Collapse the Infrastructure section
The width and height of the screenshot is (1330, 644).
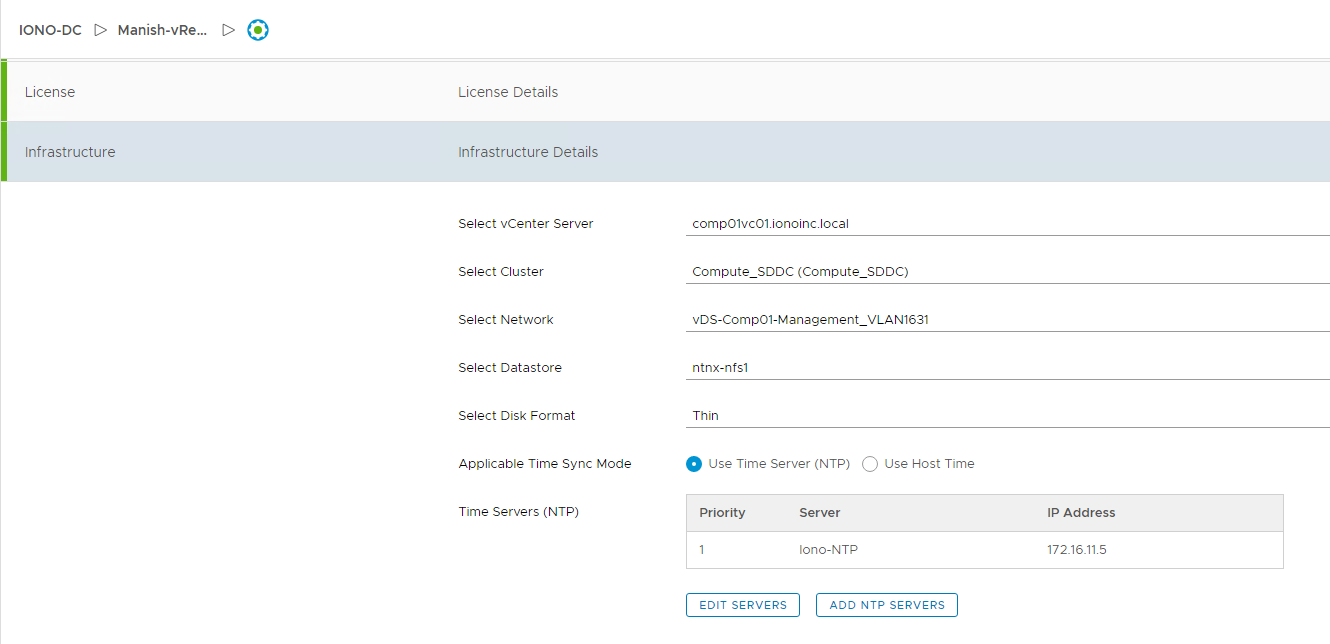(70, 152)
